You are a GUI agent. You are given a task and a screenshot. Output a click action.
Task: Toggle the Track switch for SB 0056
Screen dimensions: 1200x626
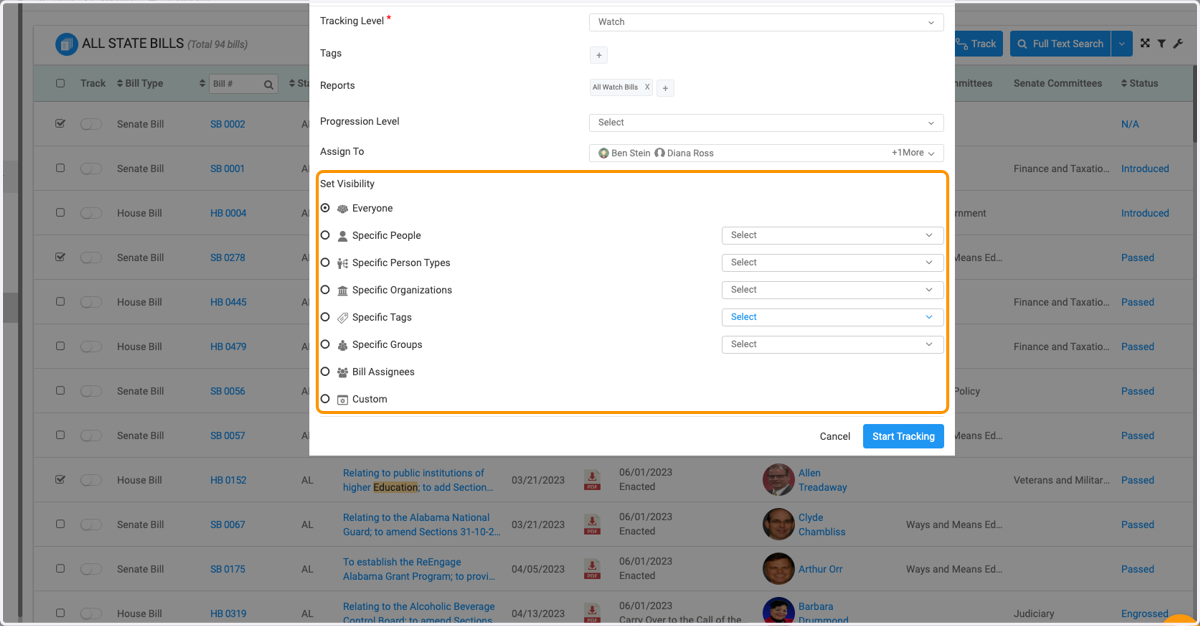[x=91, y=391]
